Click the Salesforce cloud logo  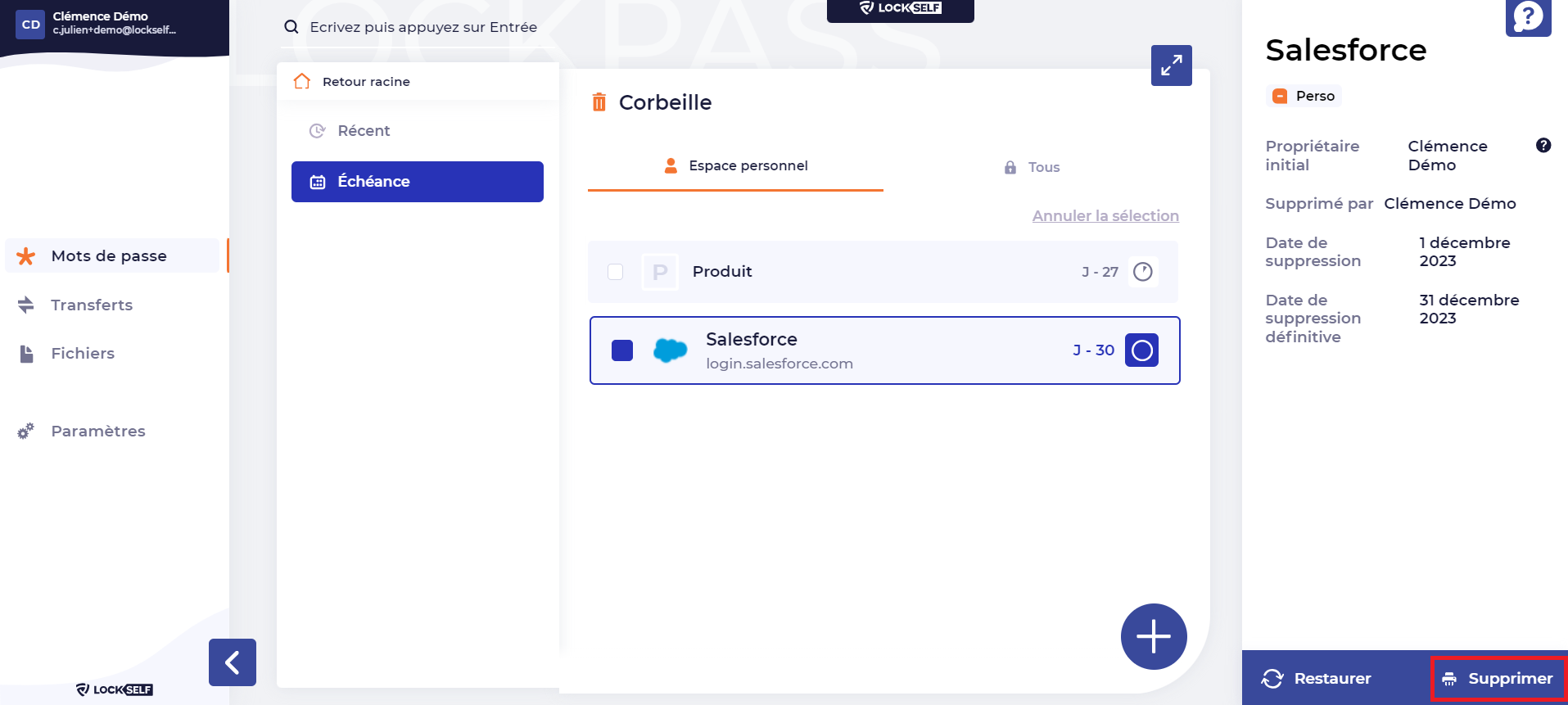point(670,350)
